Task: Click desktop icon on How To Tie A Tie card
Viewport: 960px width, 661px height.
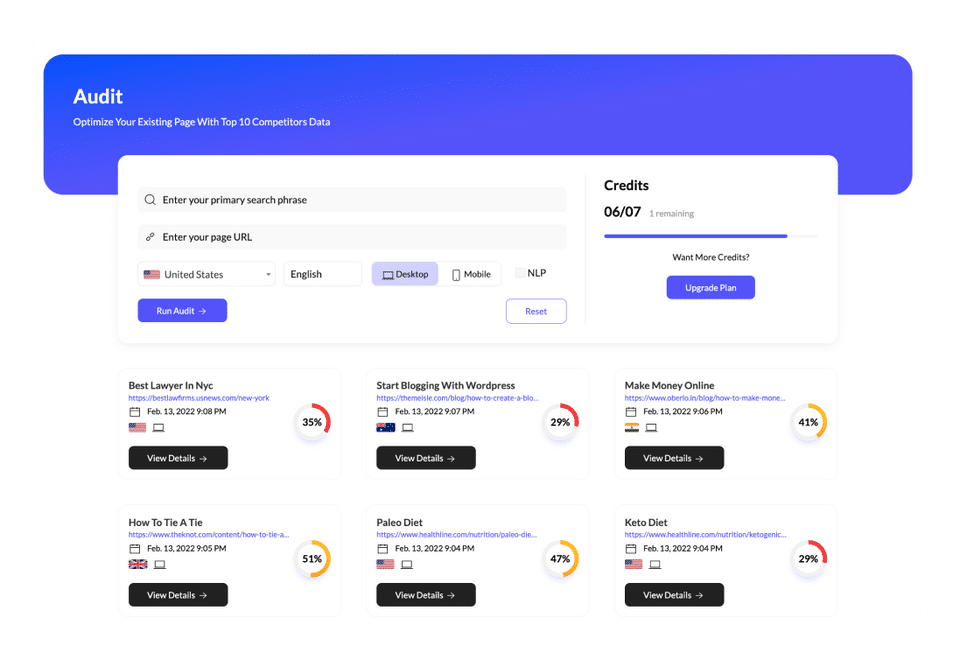Action: tap(160, 565)
